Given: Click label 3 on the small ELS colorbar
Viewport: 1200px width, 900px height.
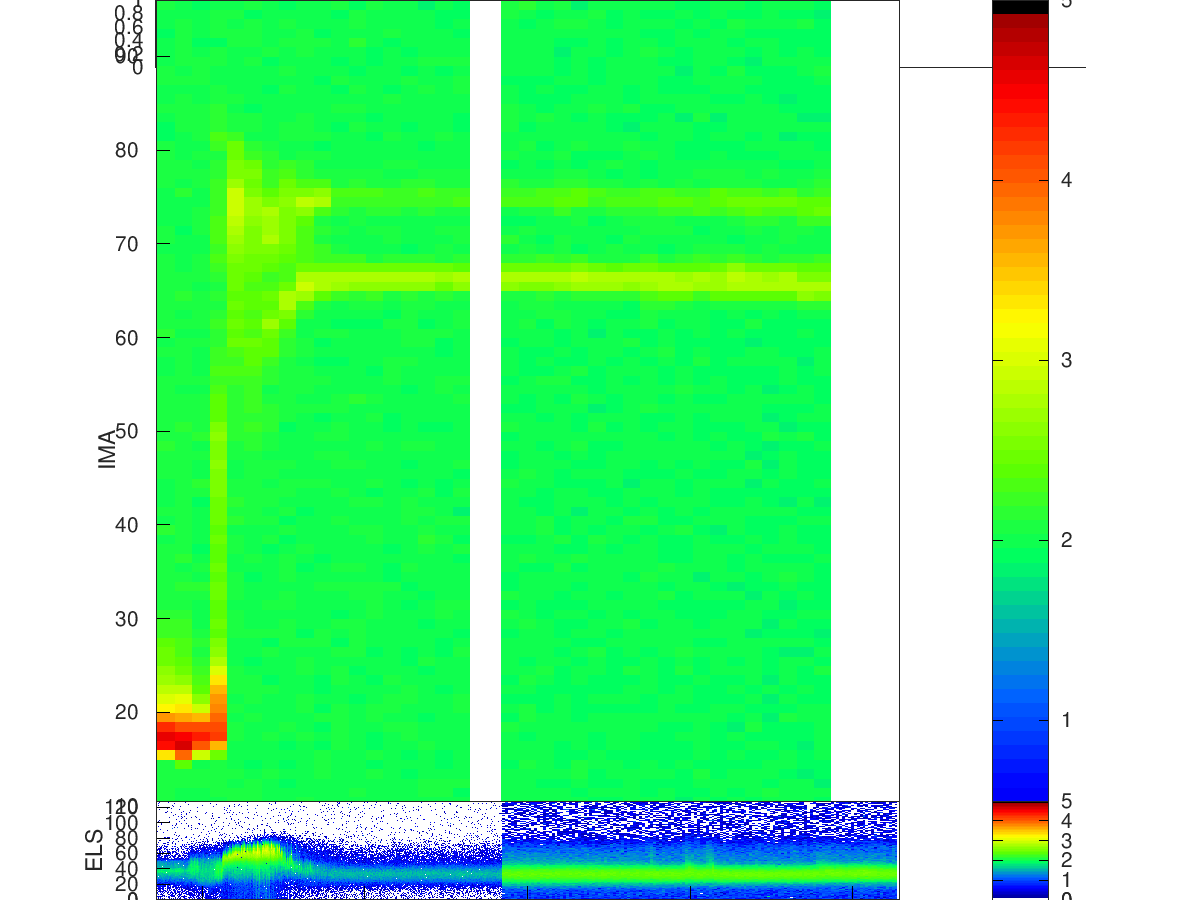Looking at the screenshot, I should point(1066,840).
